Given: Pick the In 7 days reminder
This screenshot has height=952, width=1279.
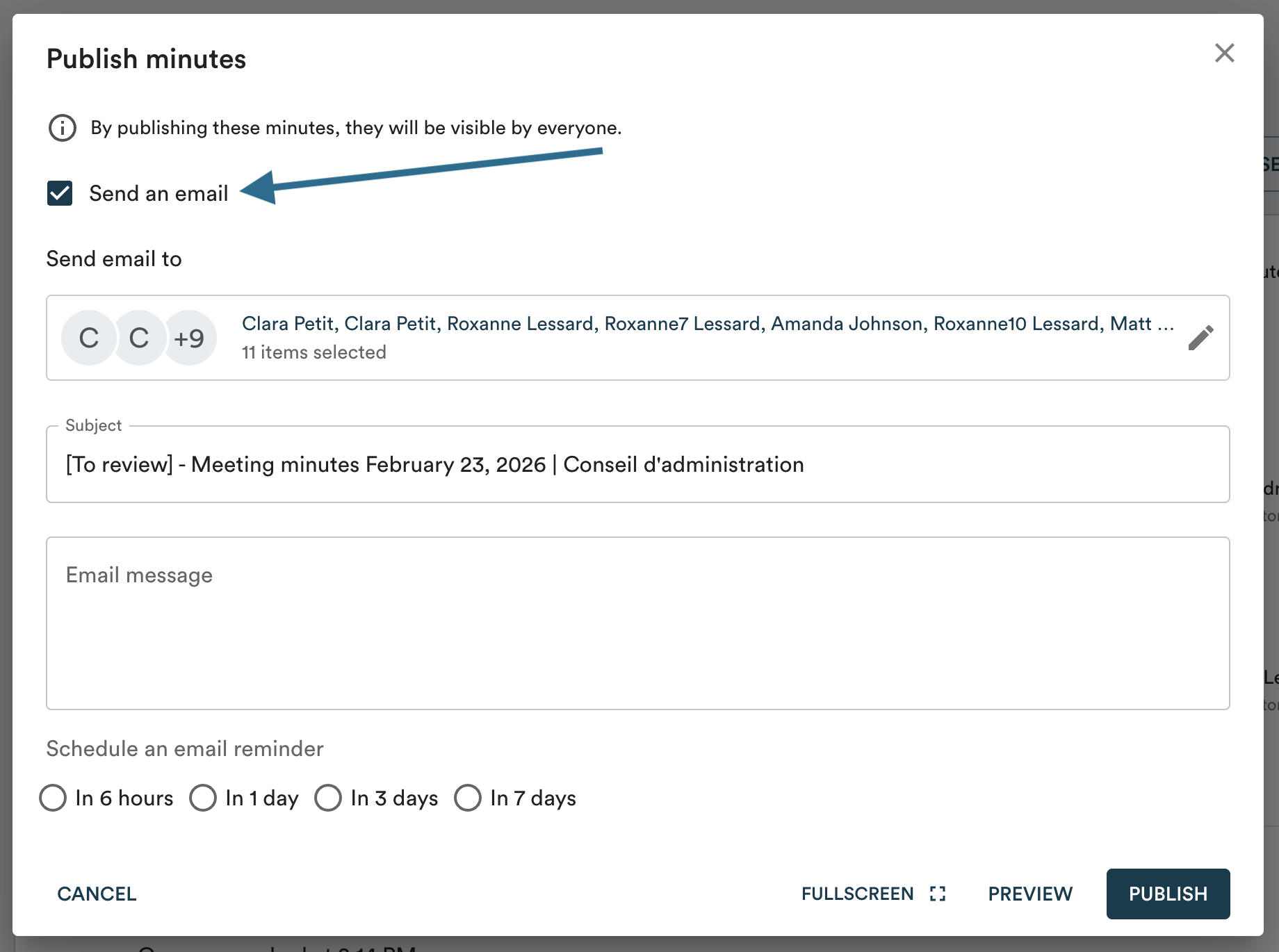Looking at the screenshot, I should tap(468, 798).
